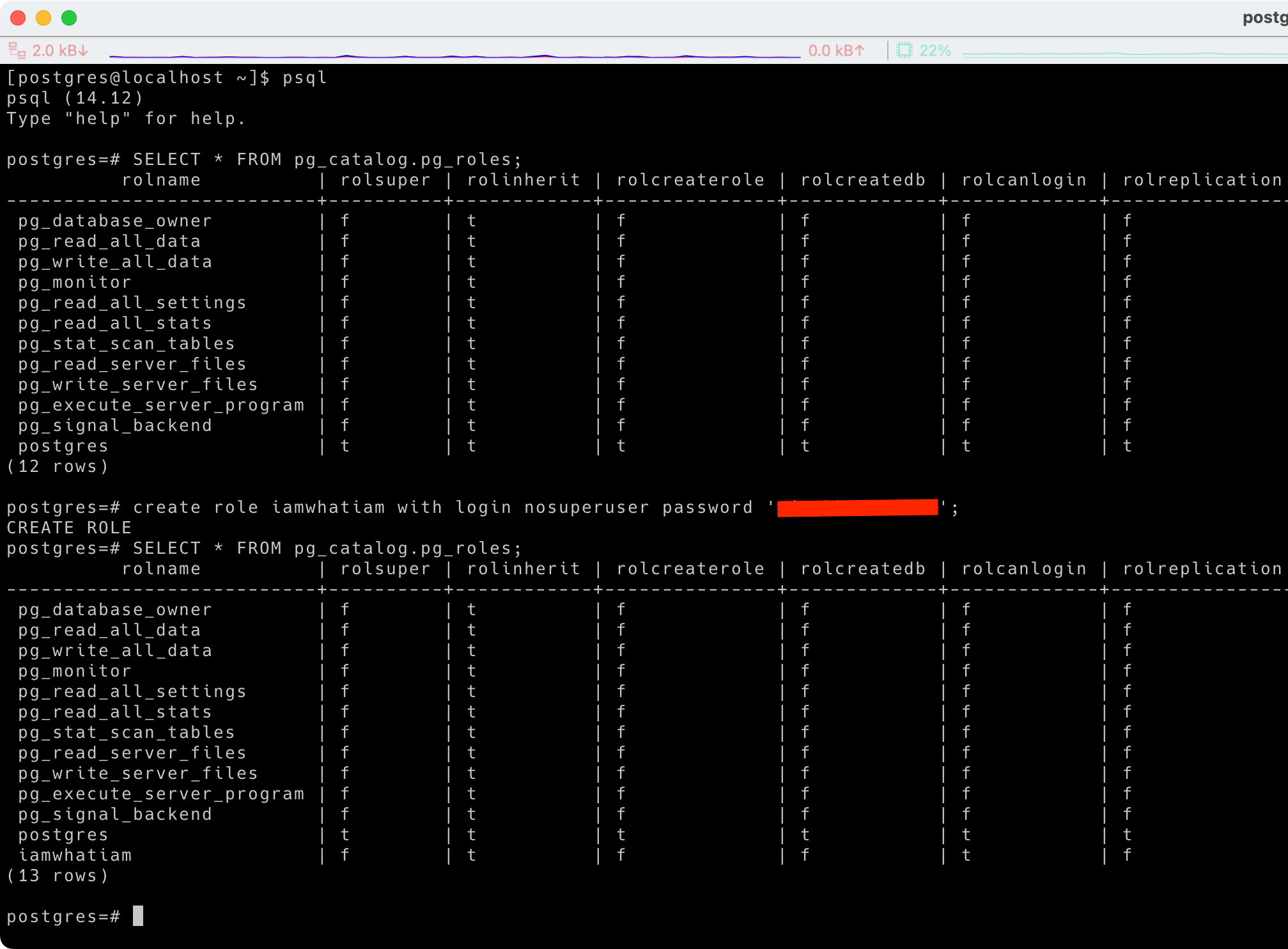Click the 'CREATE ROLE' output line
The height and width of the screenshot is (949, 1288).
tap(69, 528)
